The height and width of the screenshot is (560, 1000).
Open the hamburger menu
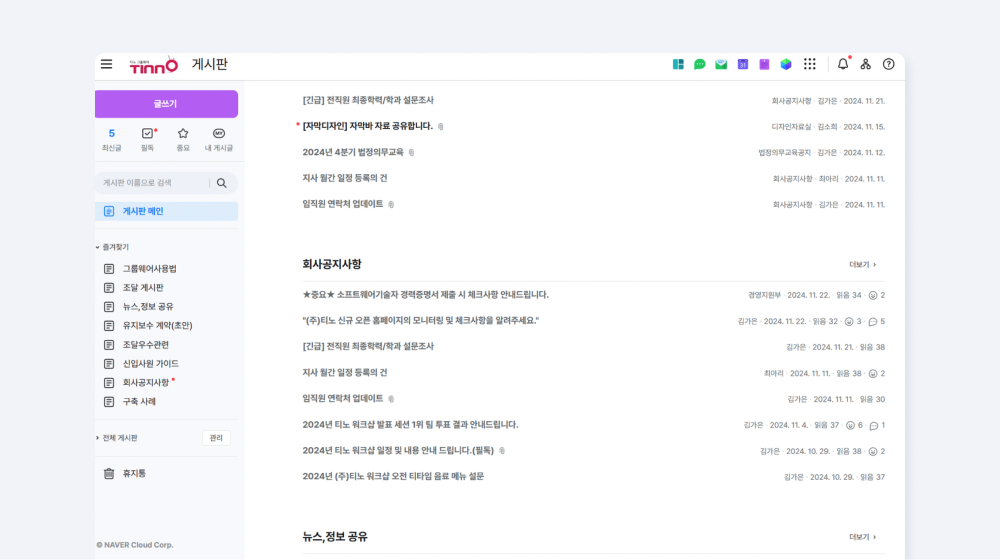click(x=107, y=64)
